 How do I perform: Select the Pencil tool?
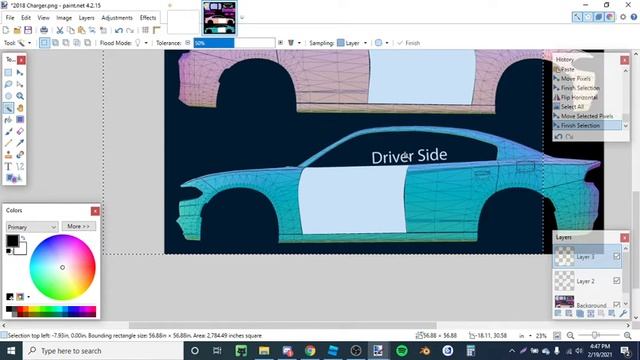8,143
